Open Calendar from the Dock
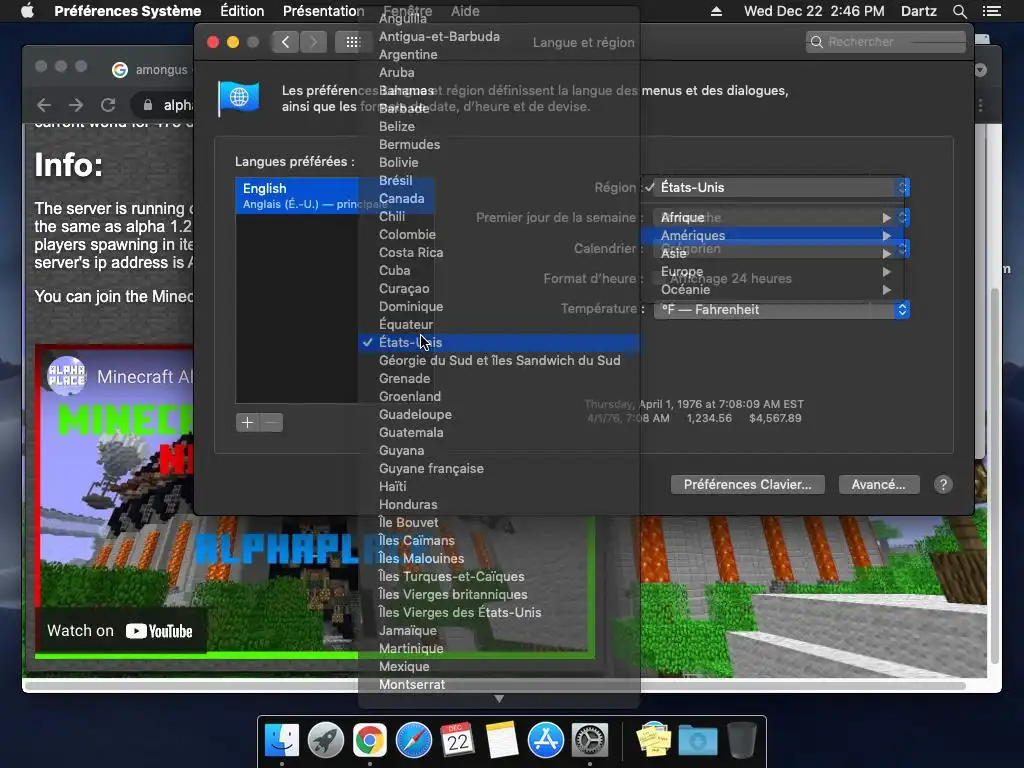The image size is (1024, 768). tap(457, 741)
